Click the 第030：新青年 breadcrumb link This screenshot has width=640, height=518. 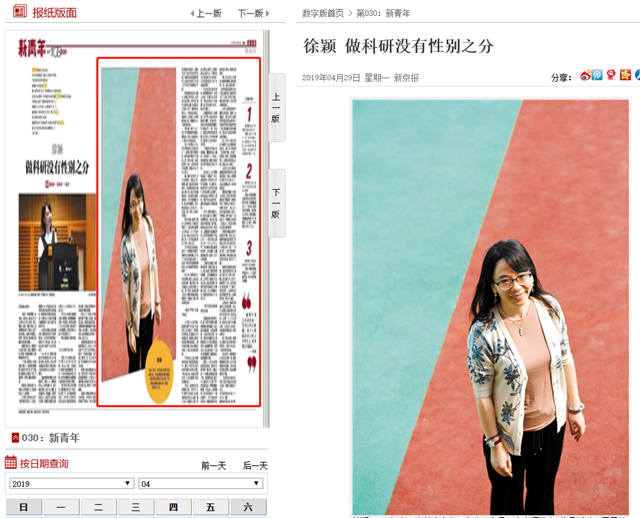pyautogui.click(x=383, y=13)
